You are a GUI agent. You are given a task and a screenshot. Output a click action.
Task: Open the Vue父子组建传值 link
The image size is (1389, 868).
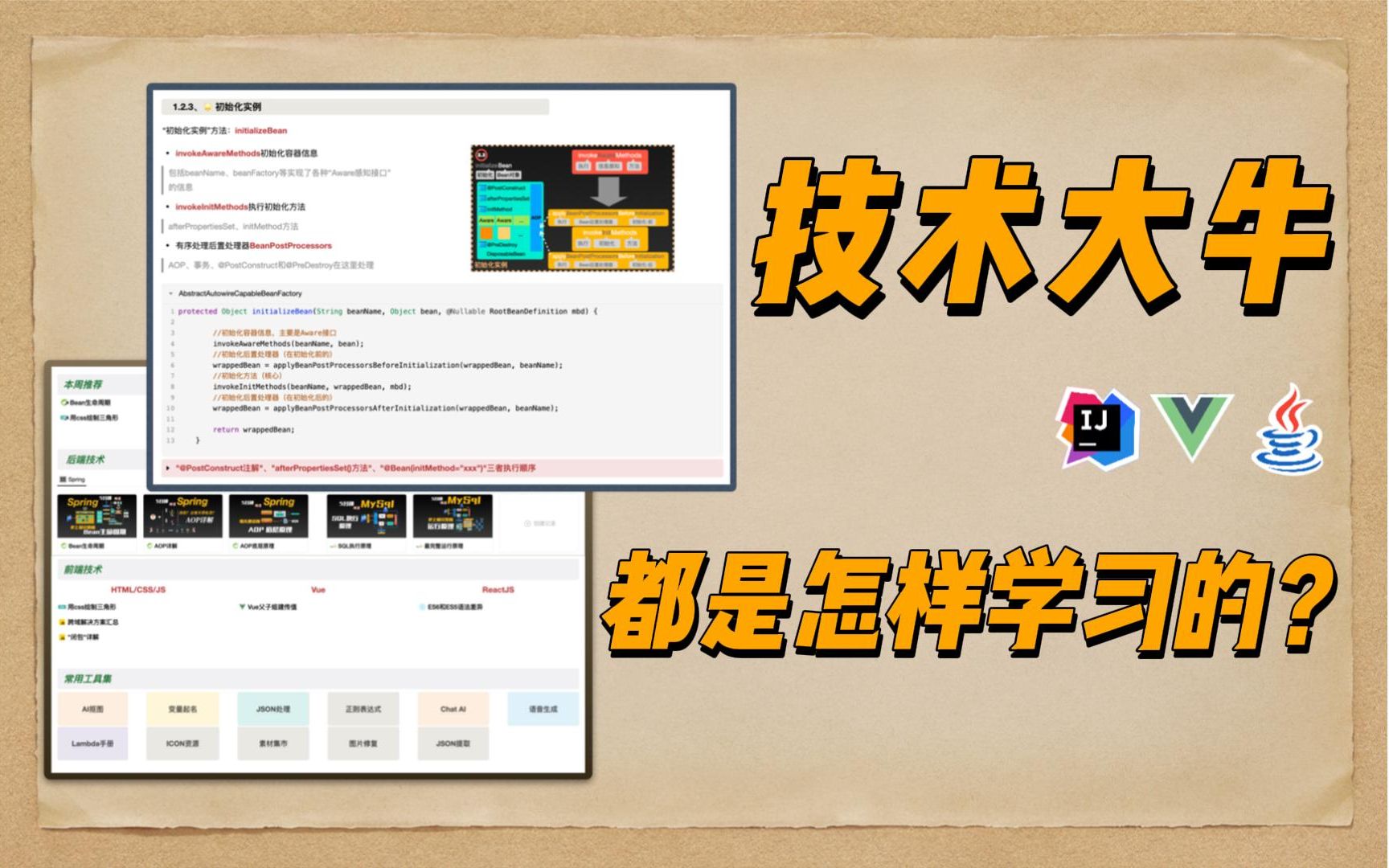268,607
